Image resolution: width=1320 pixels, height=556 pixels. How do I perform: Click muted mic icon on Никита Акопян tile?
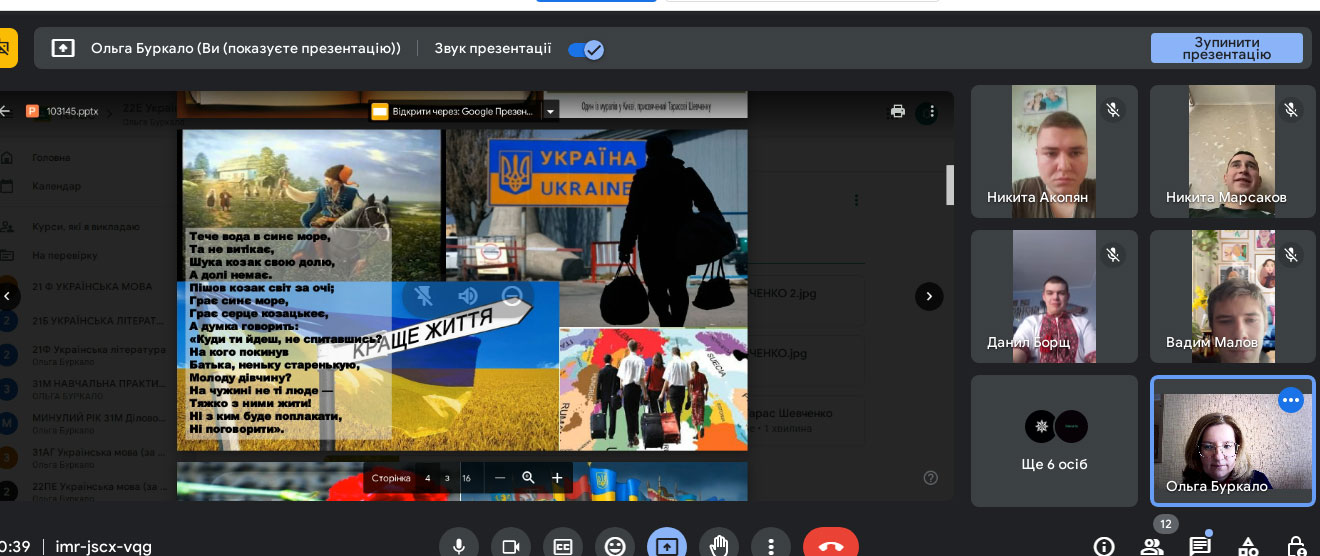[1113, 110]
